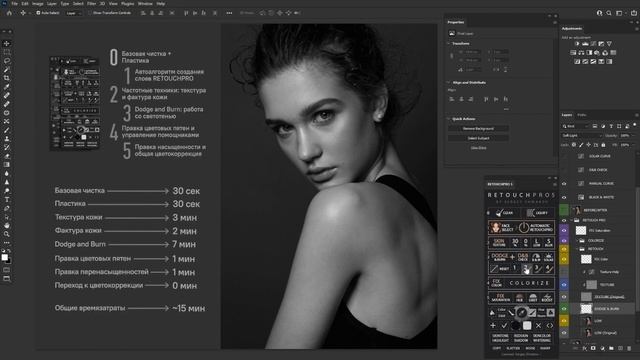Open the layer filter Kind dropdown
640x360 pixels.
576,126
